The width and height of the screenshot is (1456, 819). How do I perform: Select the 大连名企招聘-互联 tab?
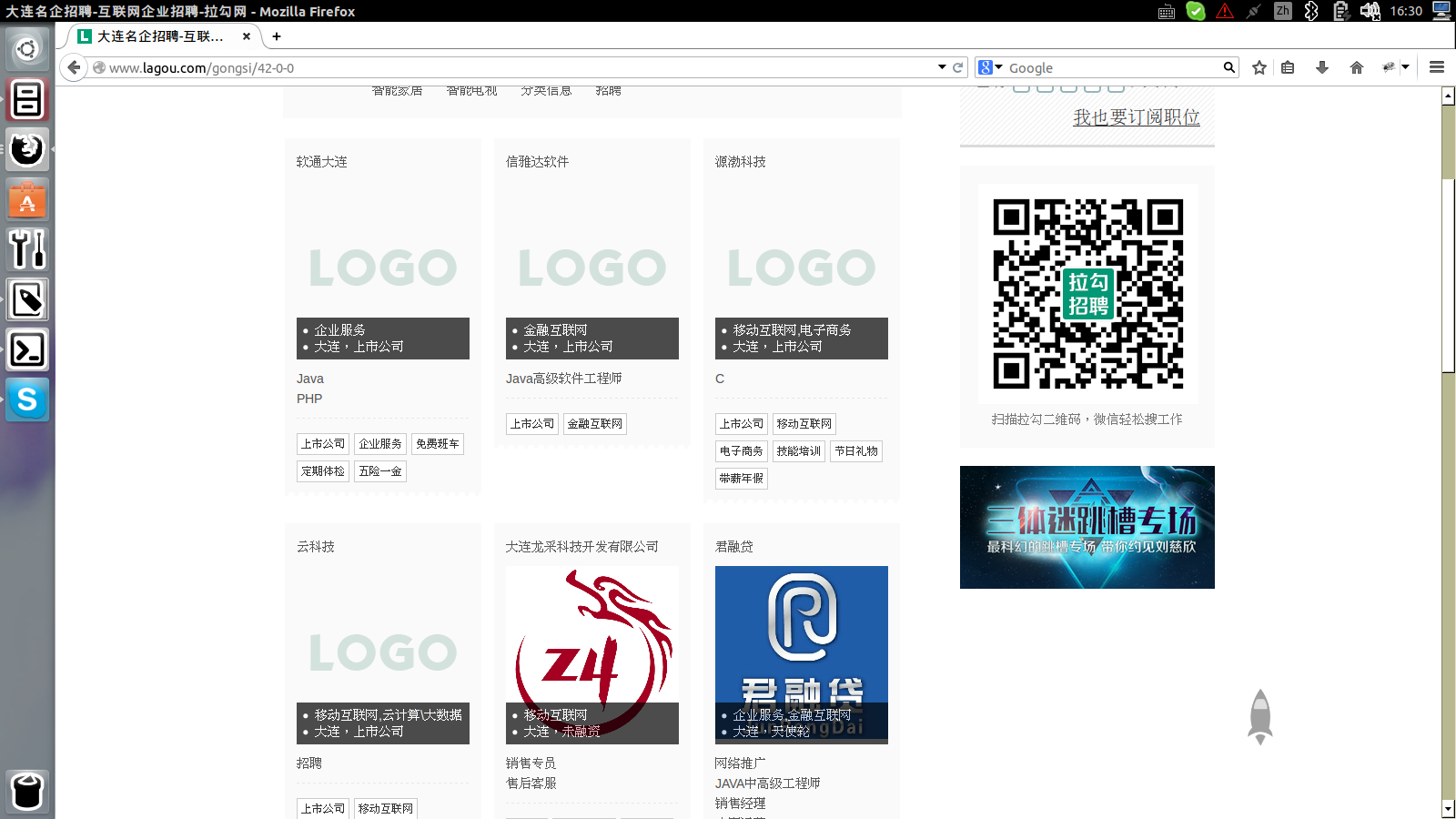pyautogui.click(x=159, y=36)
